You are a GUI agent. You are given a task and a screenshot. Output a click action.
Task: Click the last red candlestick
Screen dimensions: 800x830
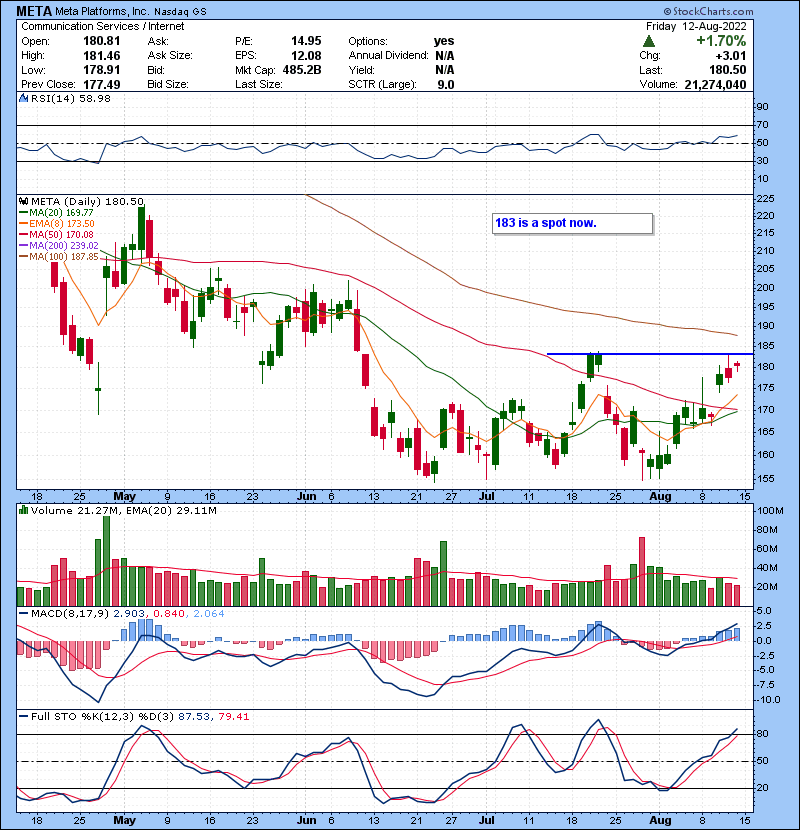[737, 364]
